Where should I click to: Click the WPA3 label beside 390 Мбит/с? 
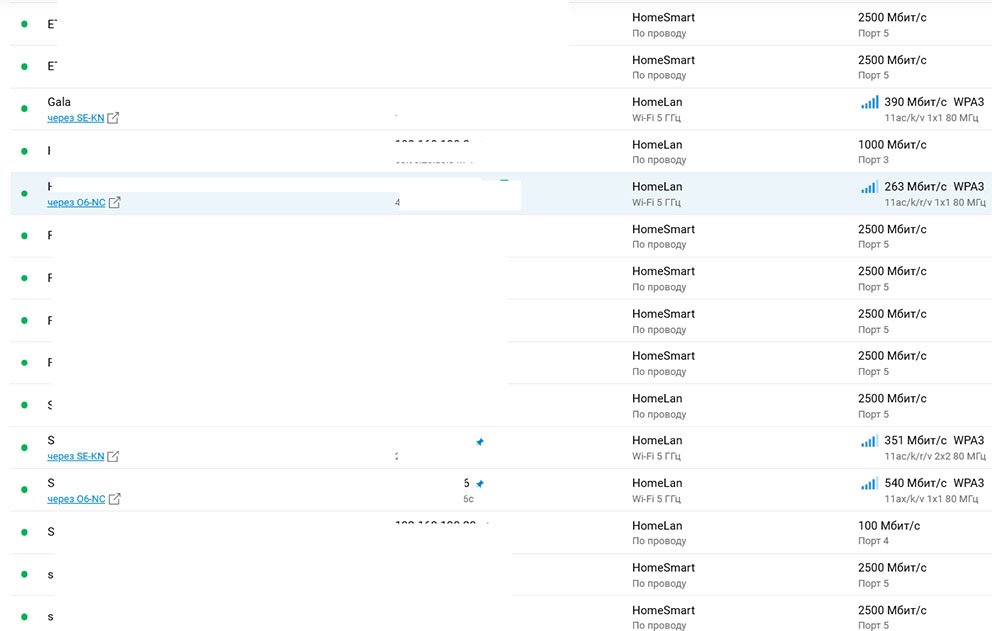pyautogui.click(x=968, y=102)
